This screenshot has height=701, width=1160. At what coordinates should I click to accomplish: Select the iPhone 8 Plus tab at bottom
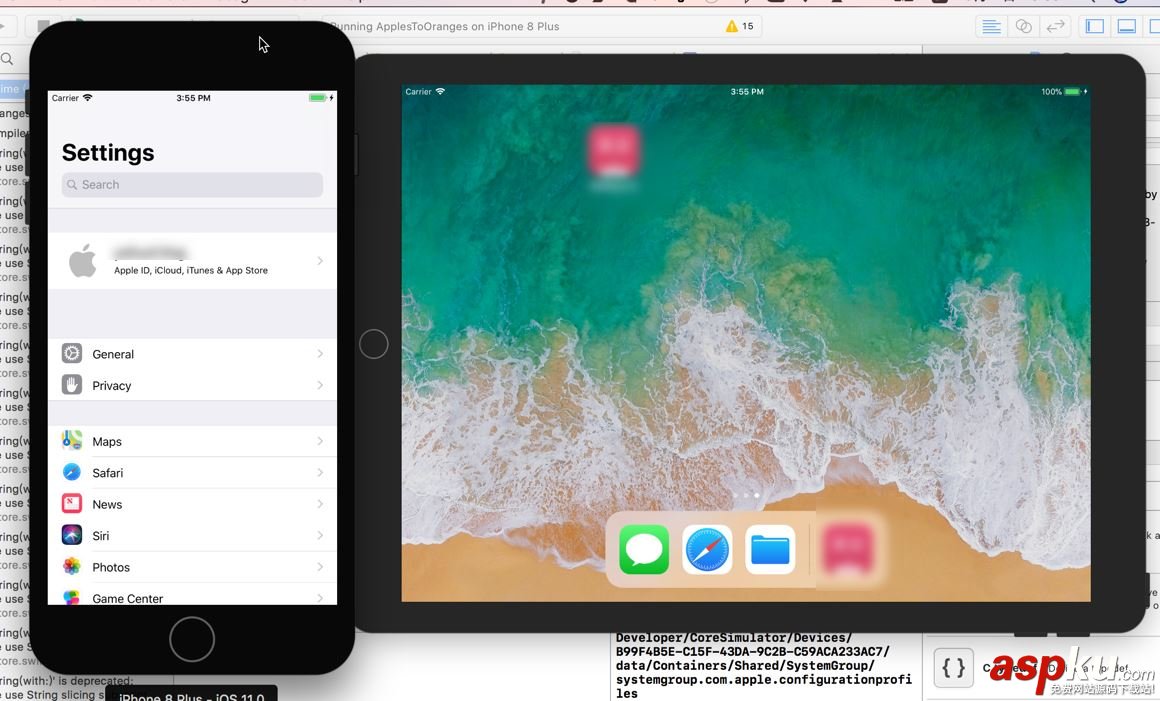point(191,692)
